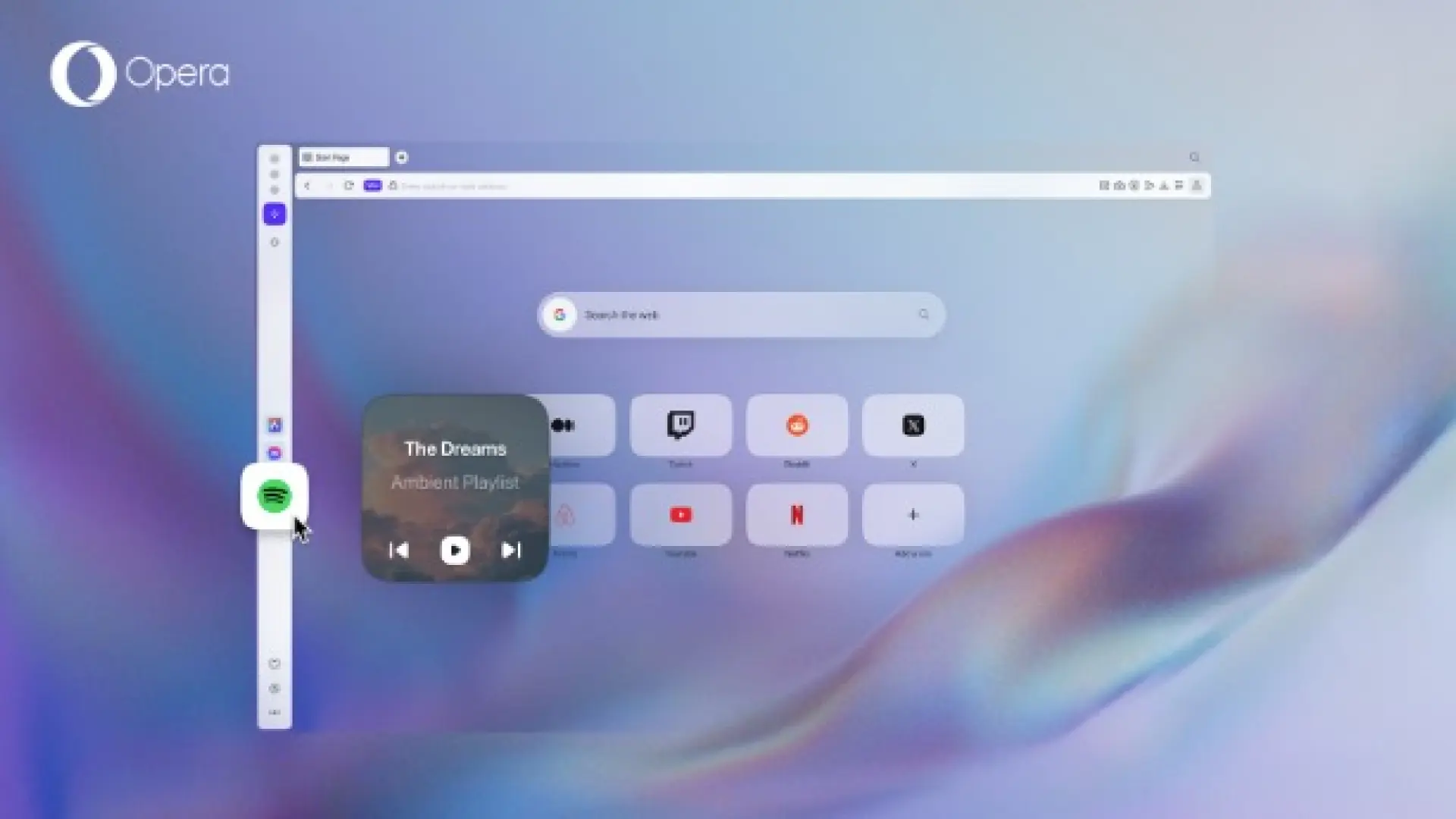Open Reddit from speed dial
The height and width of the screenshot is (819, 1456).
tap(797, 425)
